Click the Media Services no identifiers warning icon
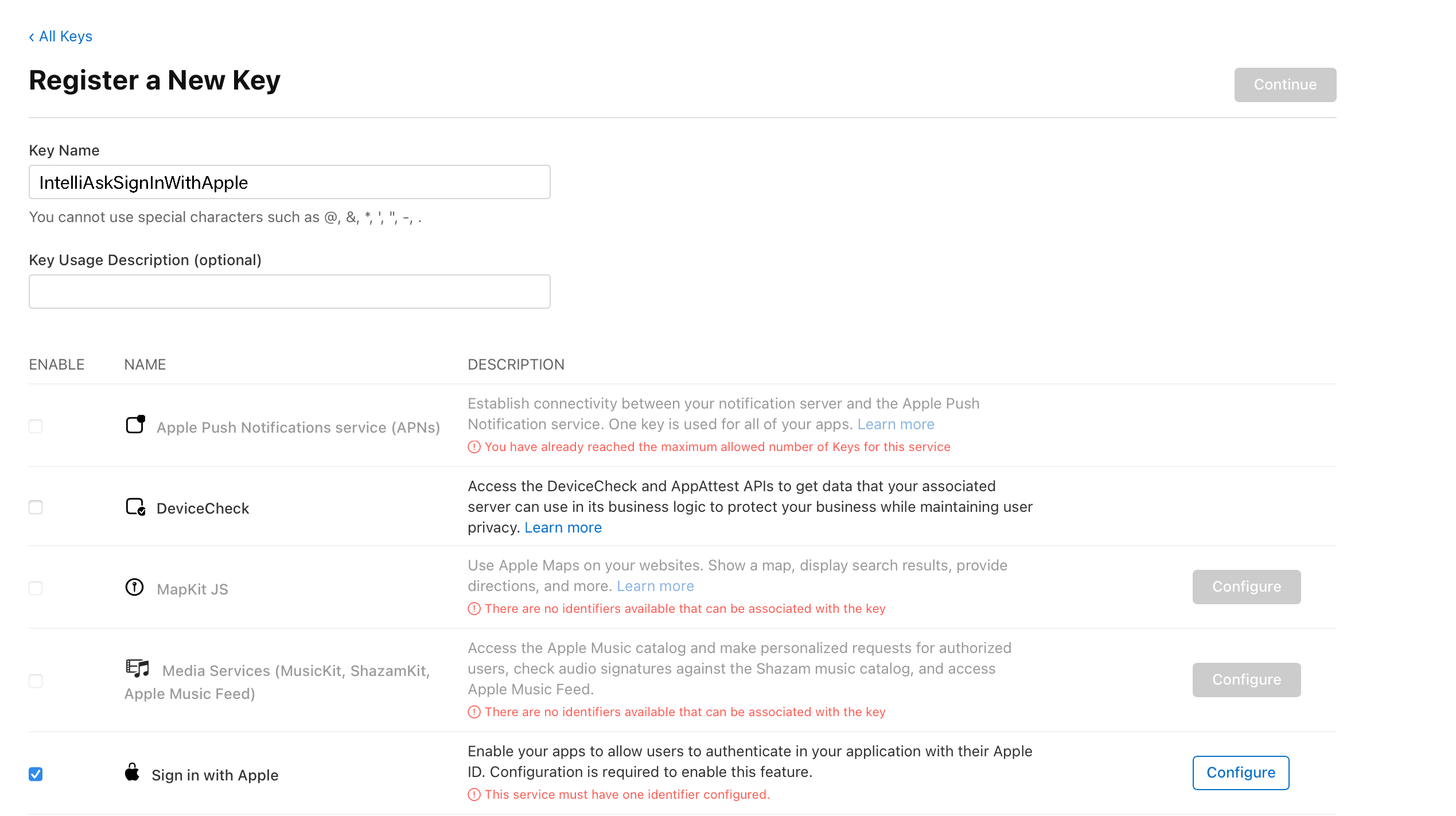 point(474,712)
